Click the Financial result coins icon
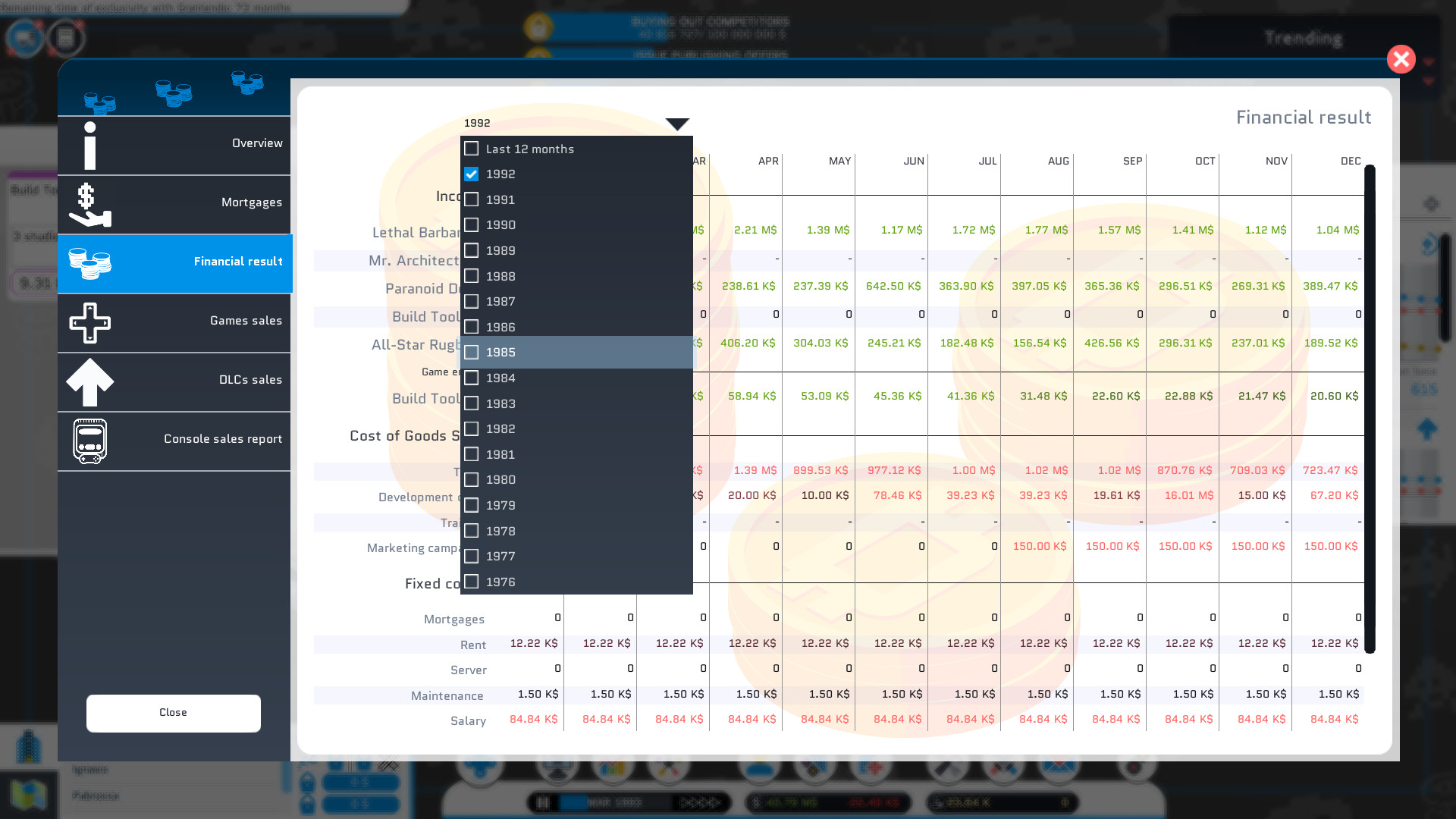Image resolution: width=1456 pixels, height=819 pixels. pos(89,263)
